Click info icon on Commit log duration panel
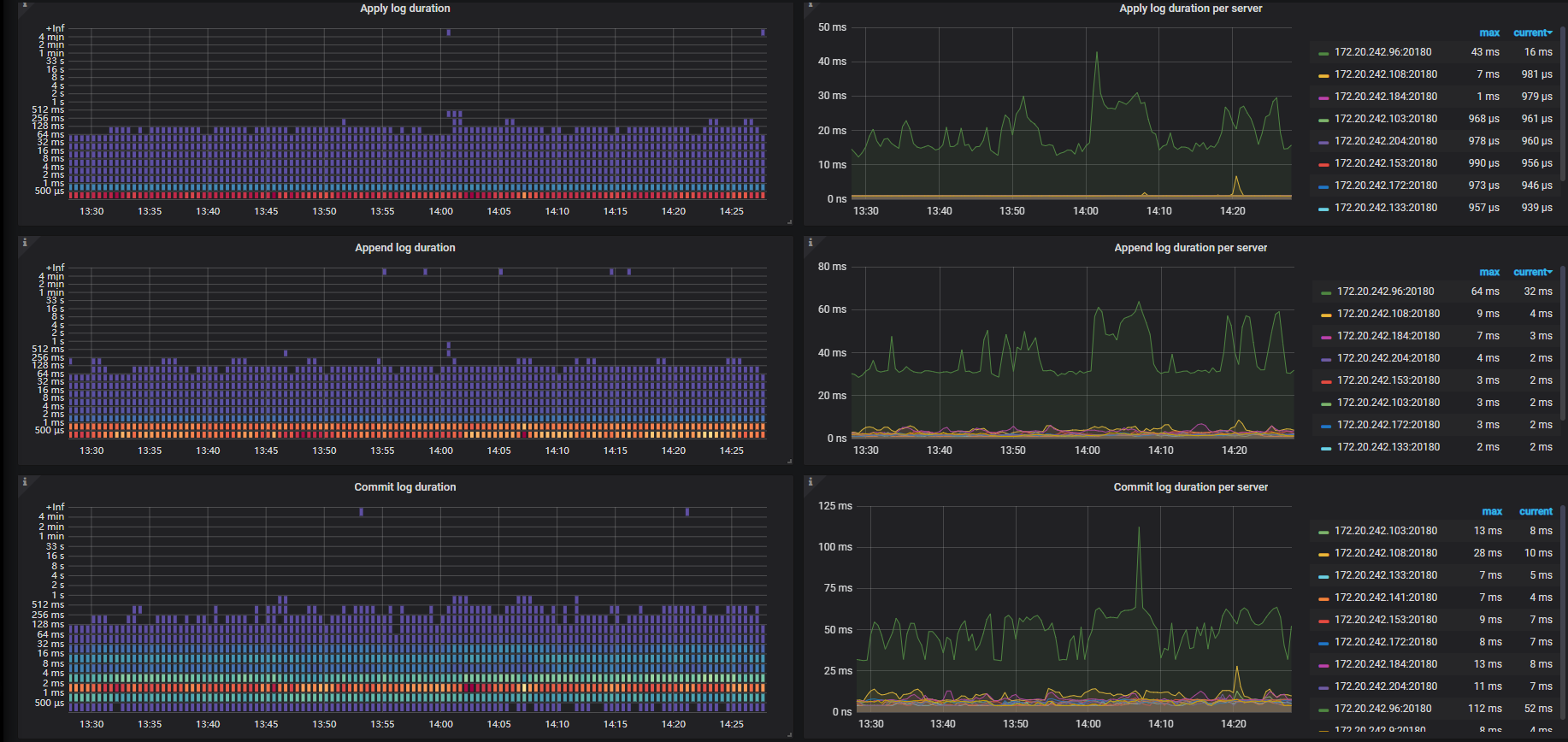The width and height of the screenshot is (1568, 742). (x=24, y=482)
